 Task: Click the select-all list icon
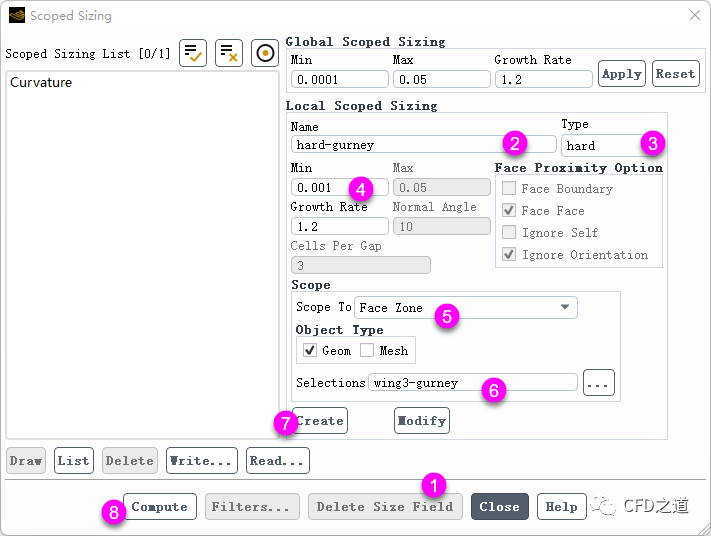coord(193,53)
